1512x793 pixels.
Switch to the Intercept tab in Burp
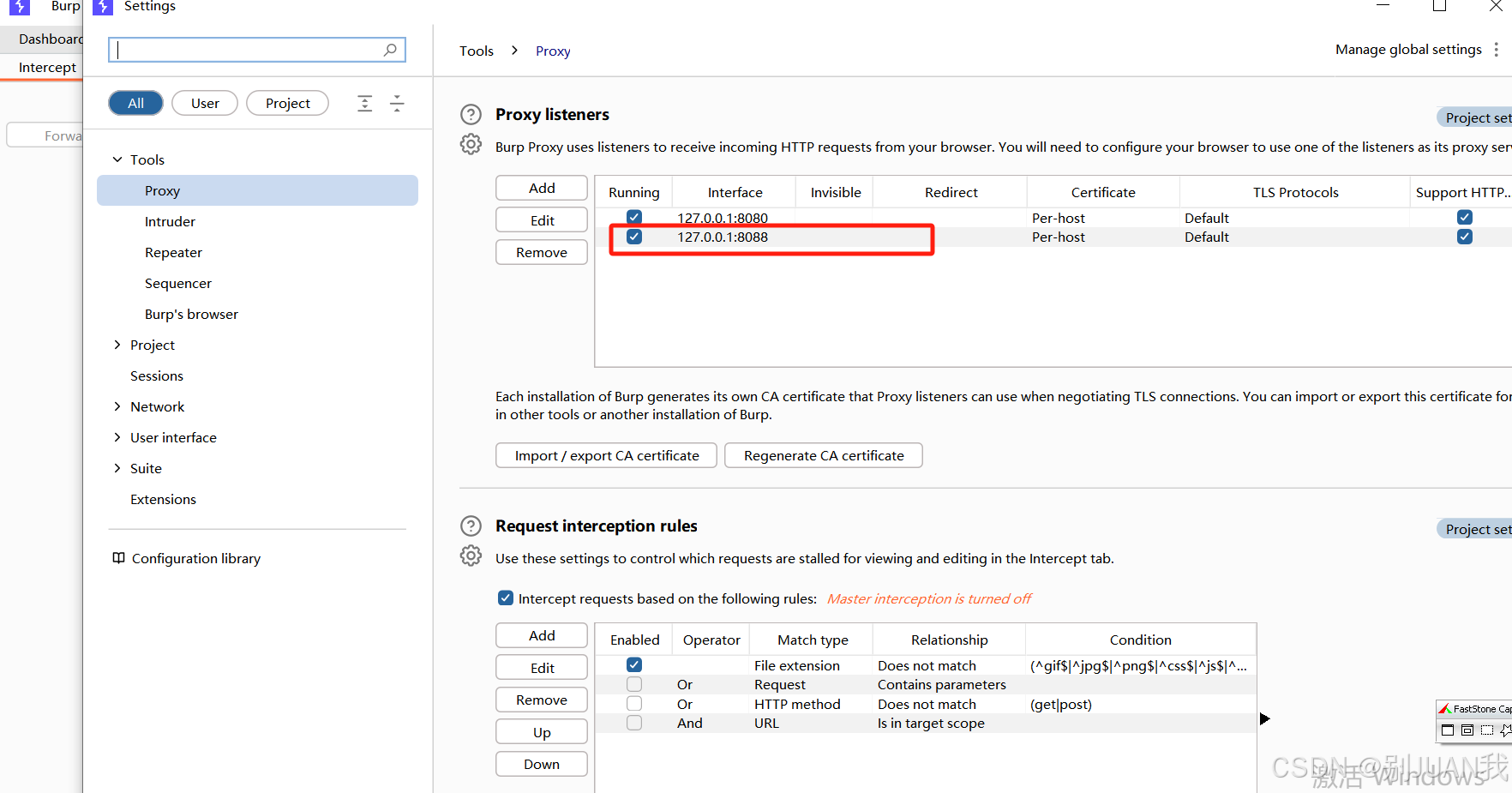(47, 67)
